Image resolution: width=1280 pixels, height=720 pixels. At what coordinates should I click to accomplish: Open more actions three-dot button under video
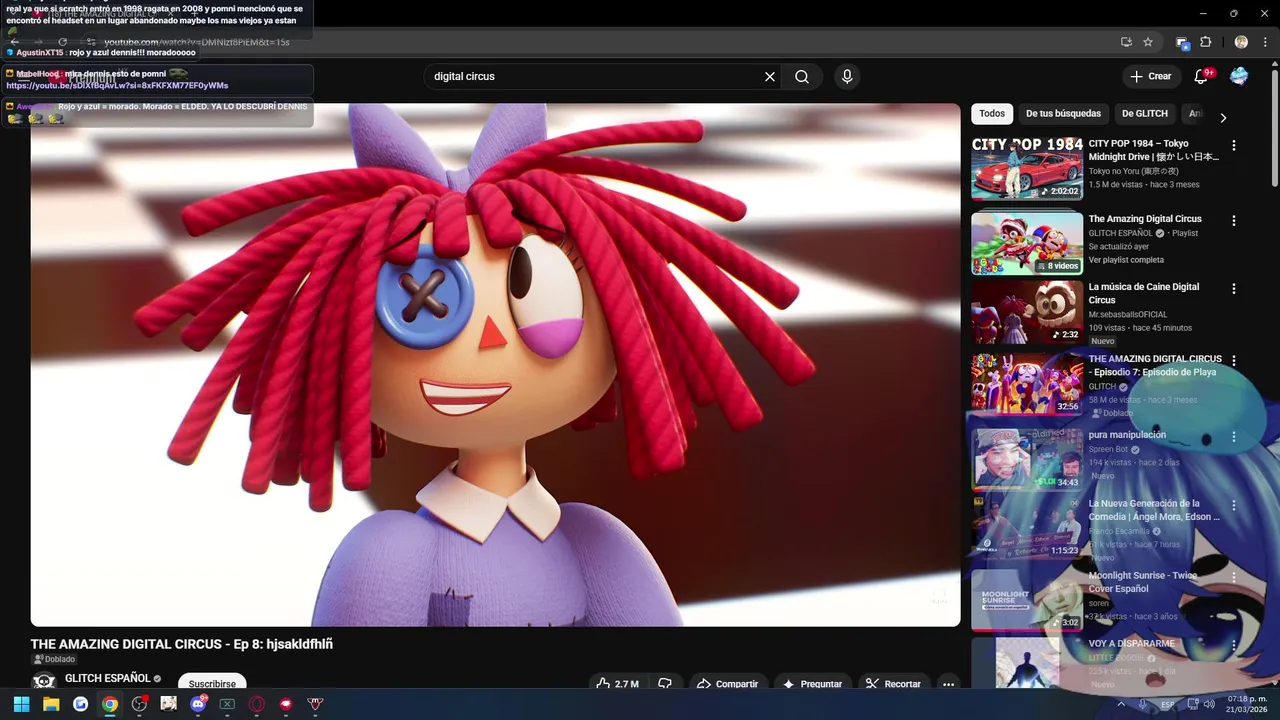click(x=948, y=683)
